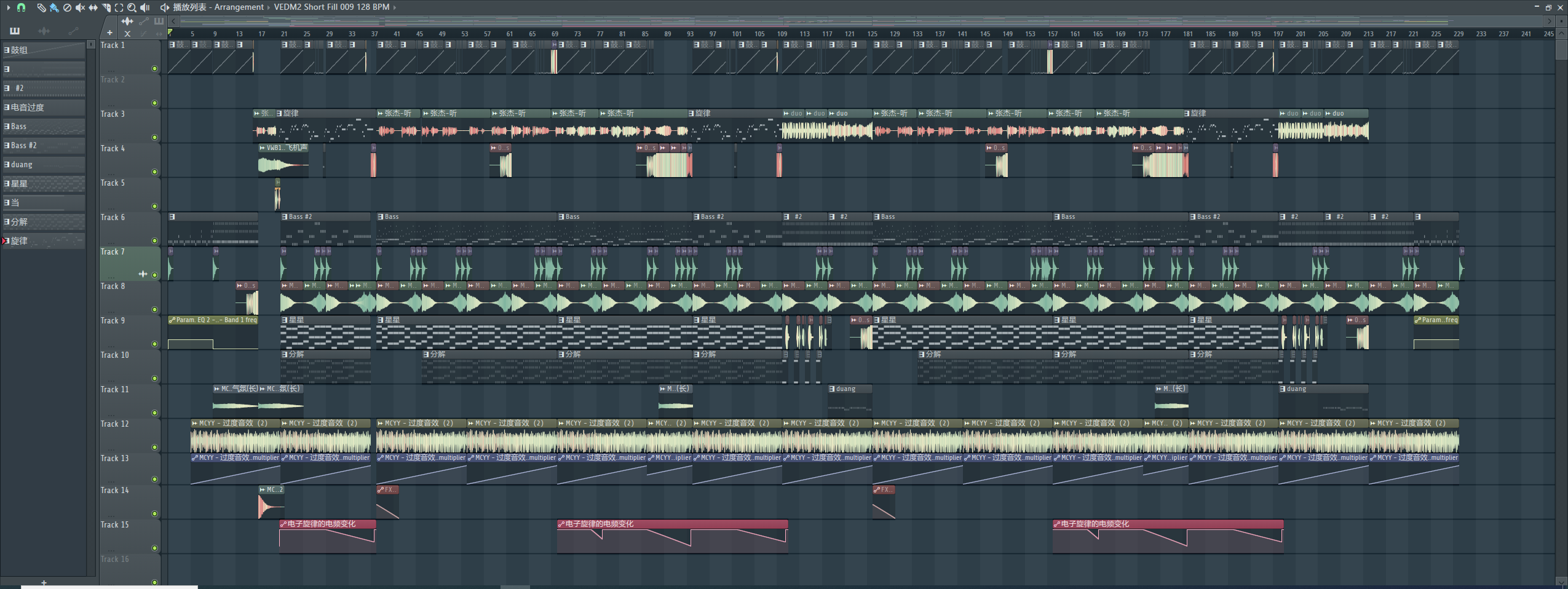Click bar 97 on the timeline ruler
Image resolution: width=1568 pixels, height=589 pixels.
coord(713,34)
